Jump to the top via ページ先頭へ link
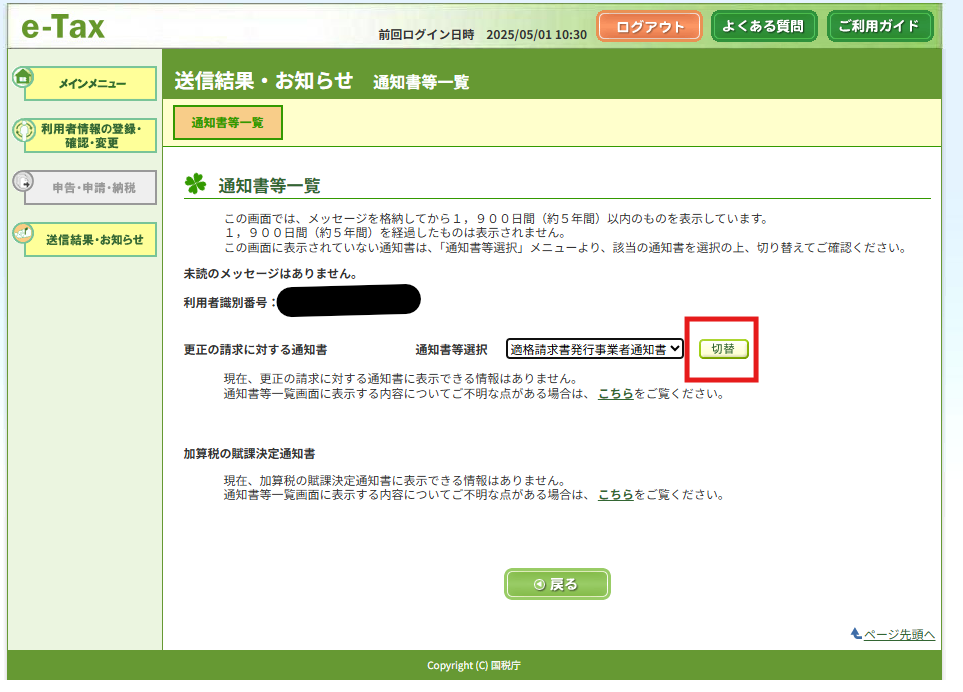 pyautogui.click(x=899, y=634)
